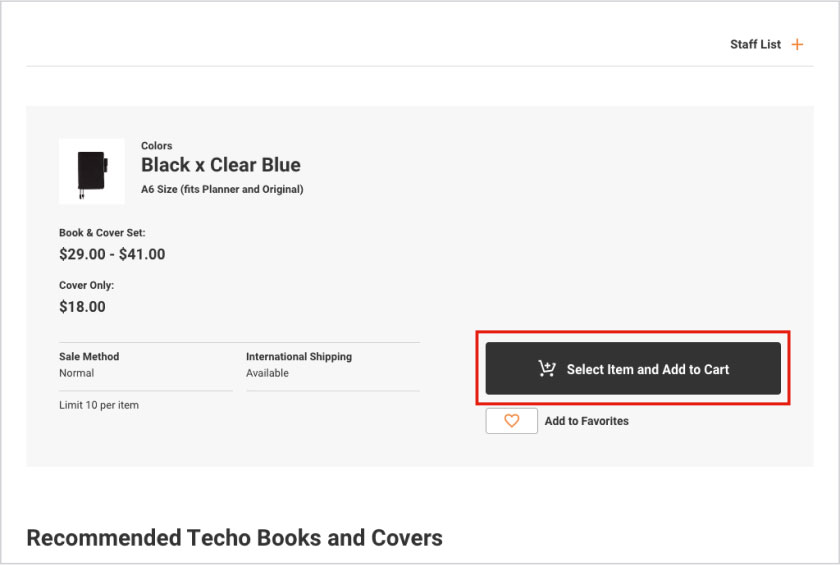
Task: Click the Staff List label
Action: [755, 45]
